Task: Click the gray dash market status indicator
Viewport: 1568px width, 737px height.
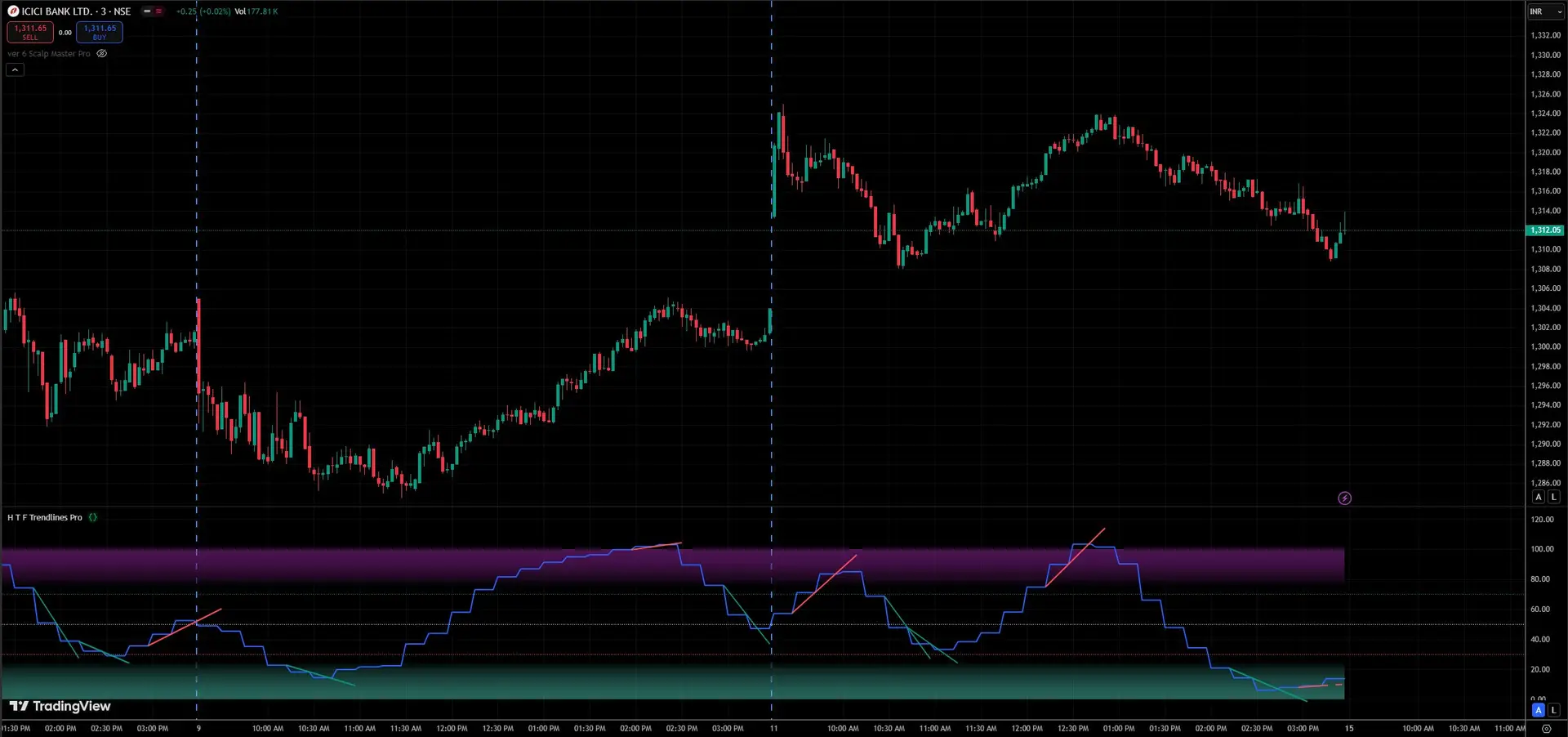Action: [x=147, y=11]
